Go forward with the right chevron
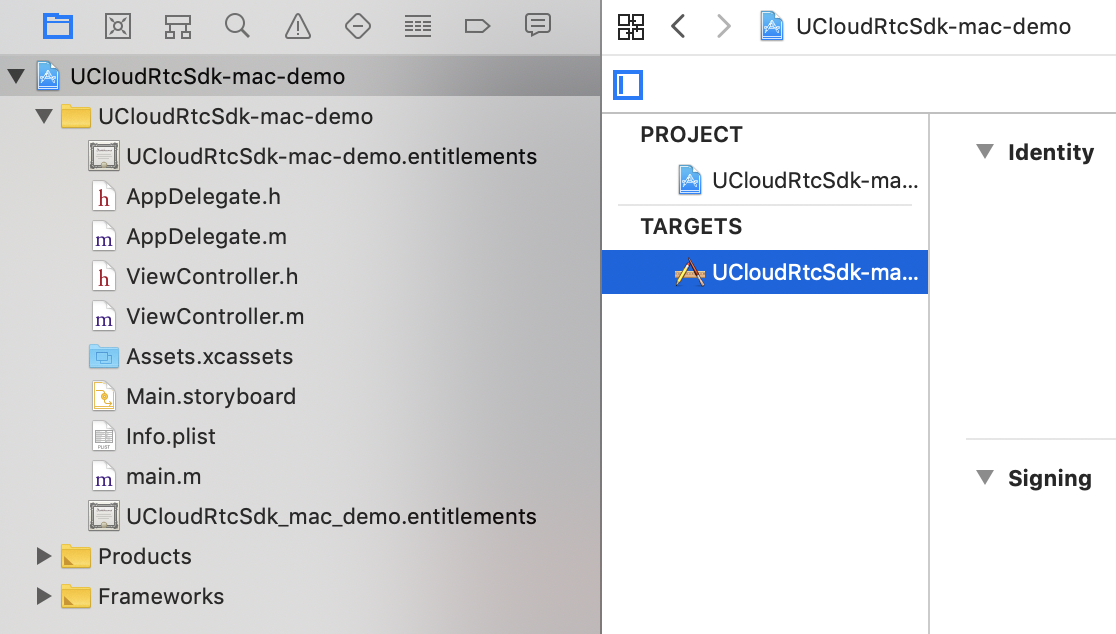 (723, 27)
